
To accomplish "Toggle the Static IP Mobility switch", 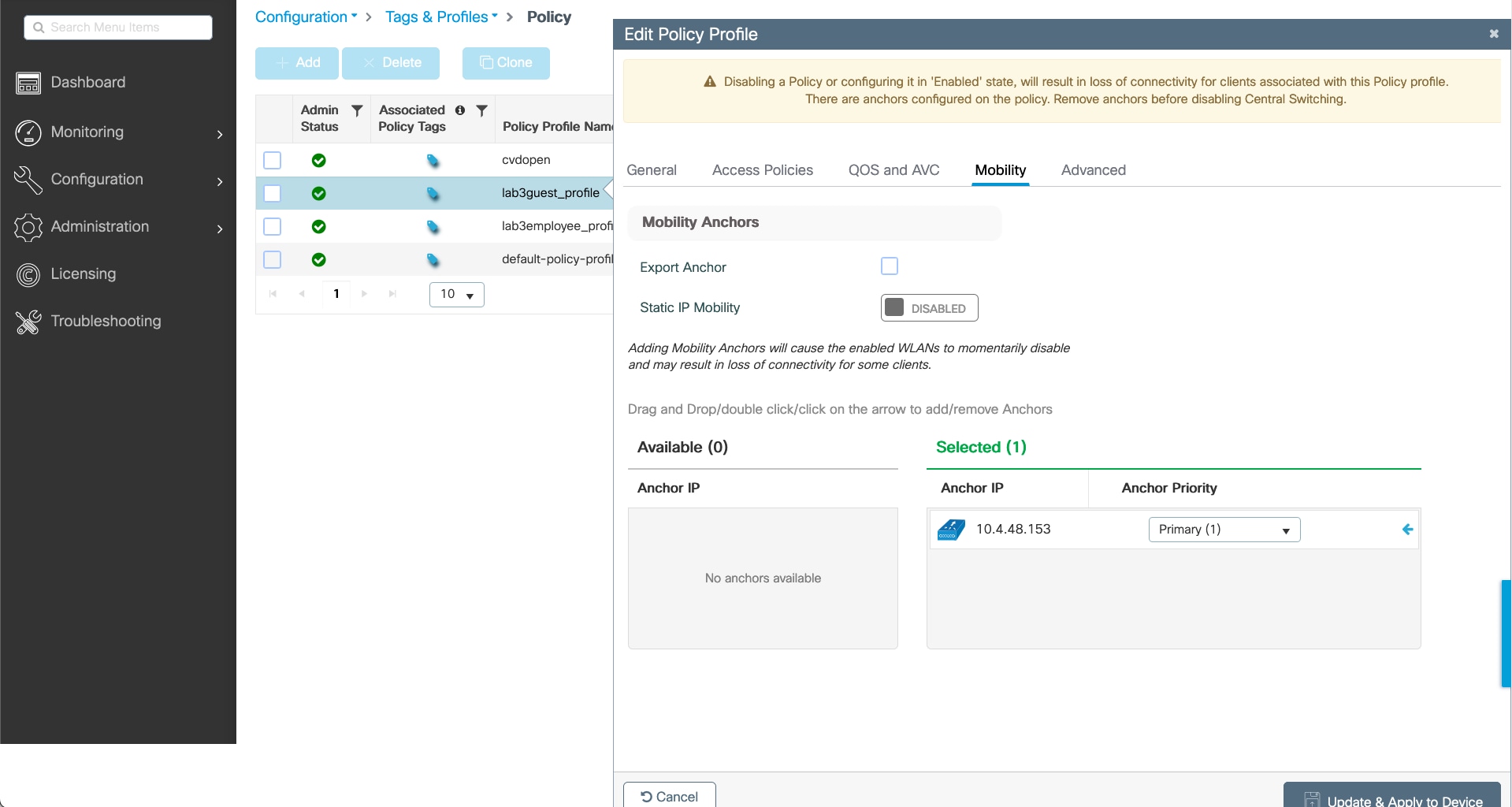I will 929,308.
